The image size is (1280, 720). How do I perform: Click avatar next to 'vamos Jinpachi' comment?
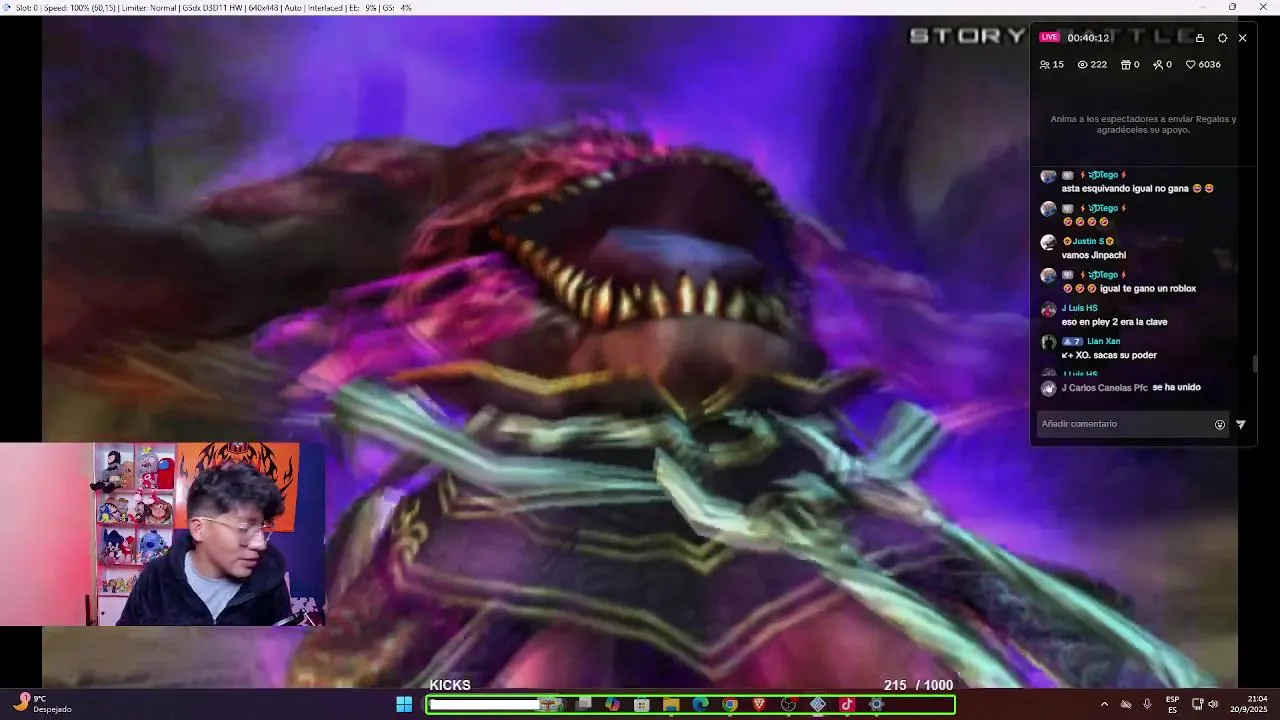click(x=1048, y=242)
